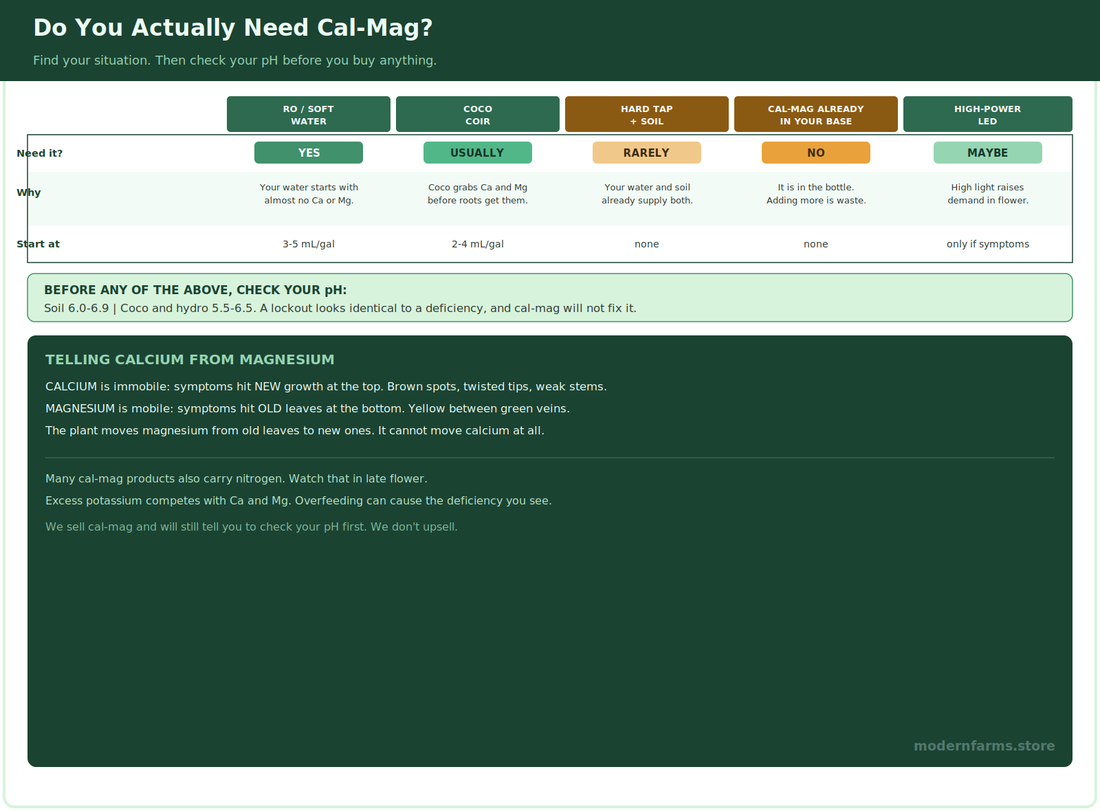This screenshot has height=811, width=1100.
Task: Click the RO / SOFT WATER column header
Action: 309,114
